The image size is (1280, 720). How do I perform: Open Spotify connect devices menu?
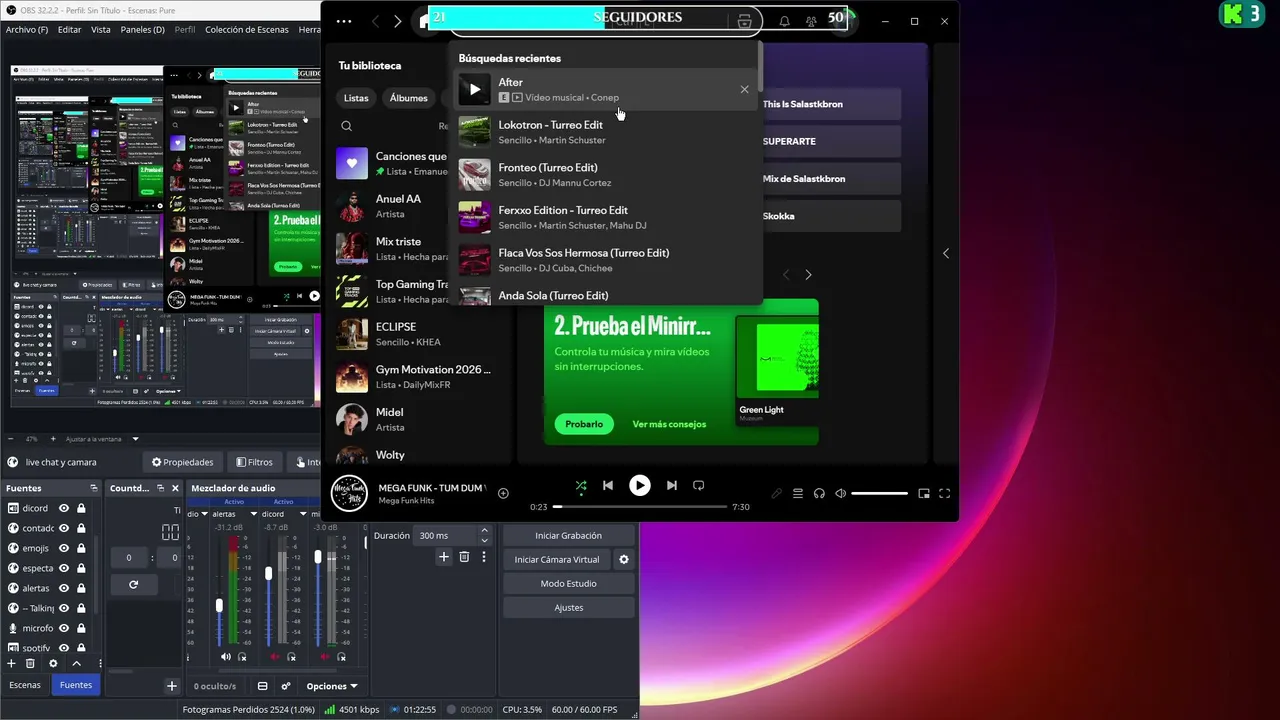819,493
